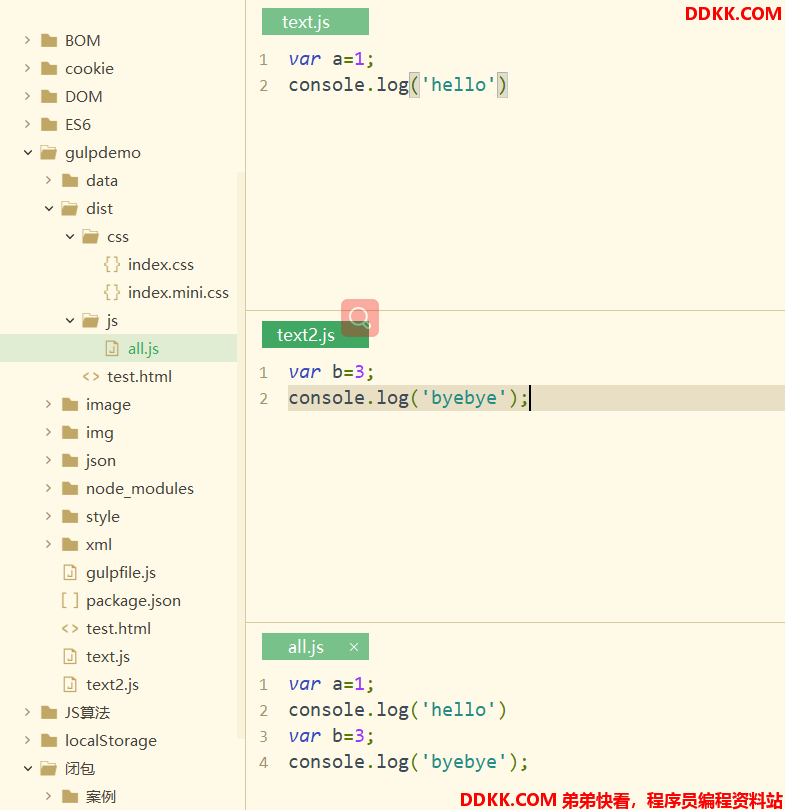Click the json folder icon
The image size is (785, 810).
[70, 460]
